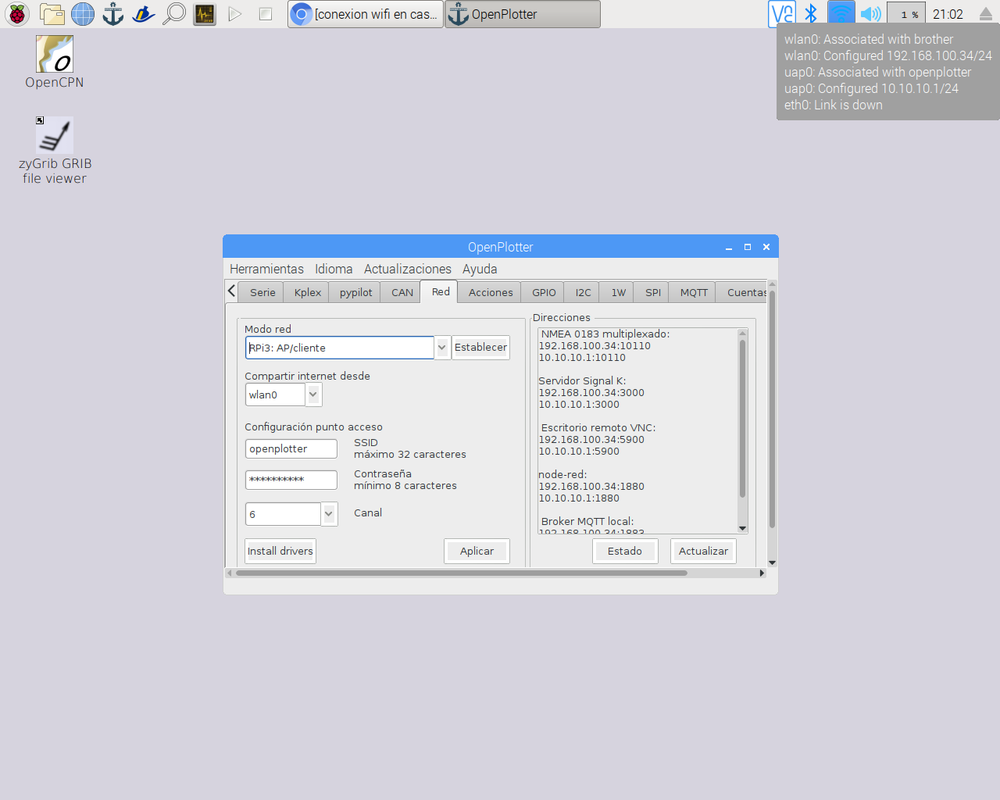Launch the web browser globe icon
The height and width of the screenshot is (800, 1000).
coord(82,14)
